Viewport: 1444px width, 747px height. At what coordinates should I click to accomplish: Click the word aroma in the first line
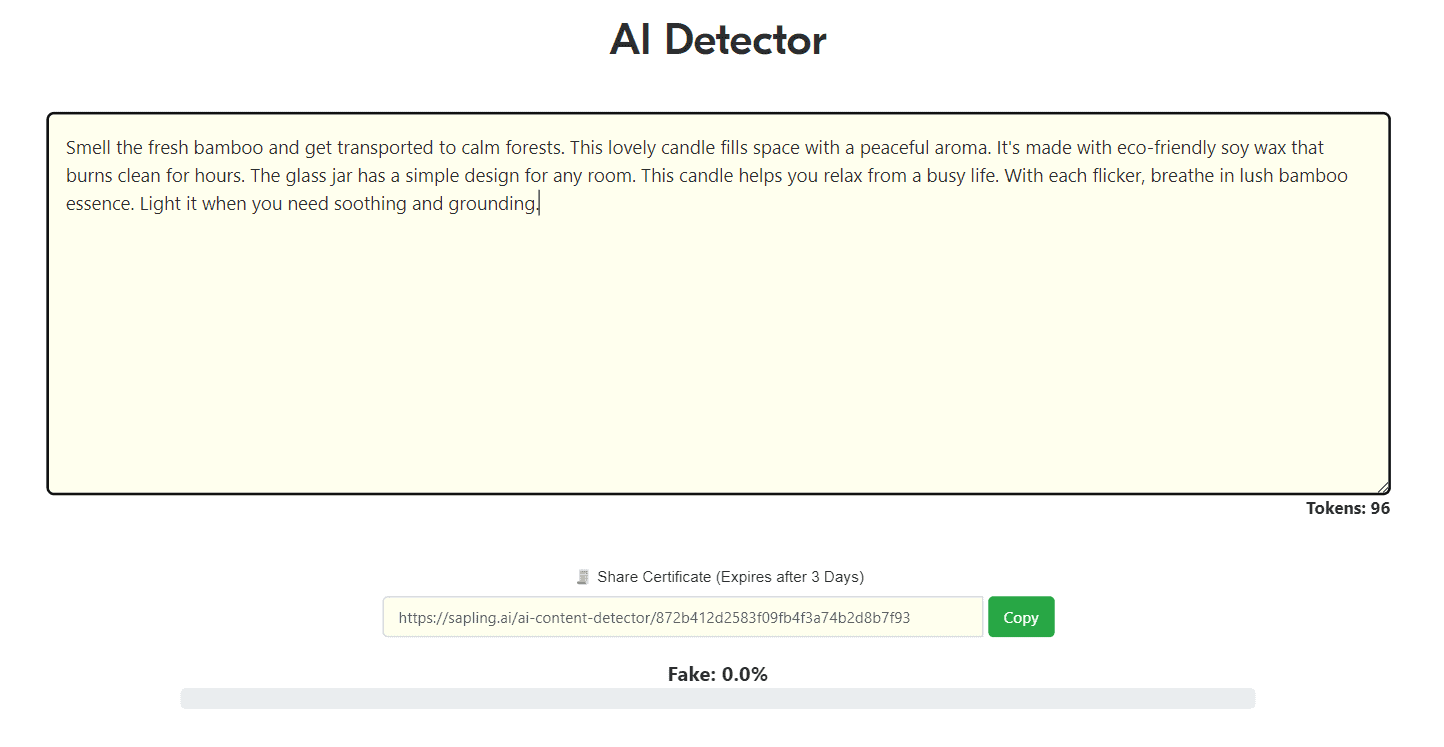[964, 148]
